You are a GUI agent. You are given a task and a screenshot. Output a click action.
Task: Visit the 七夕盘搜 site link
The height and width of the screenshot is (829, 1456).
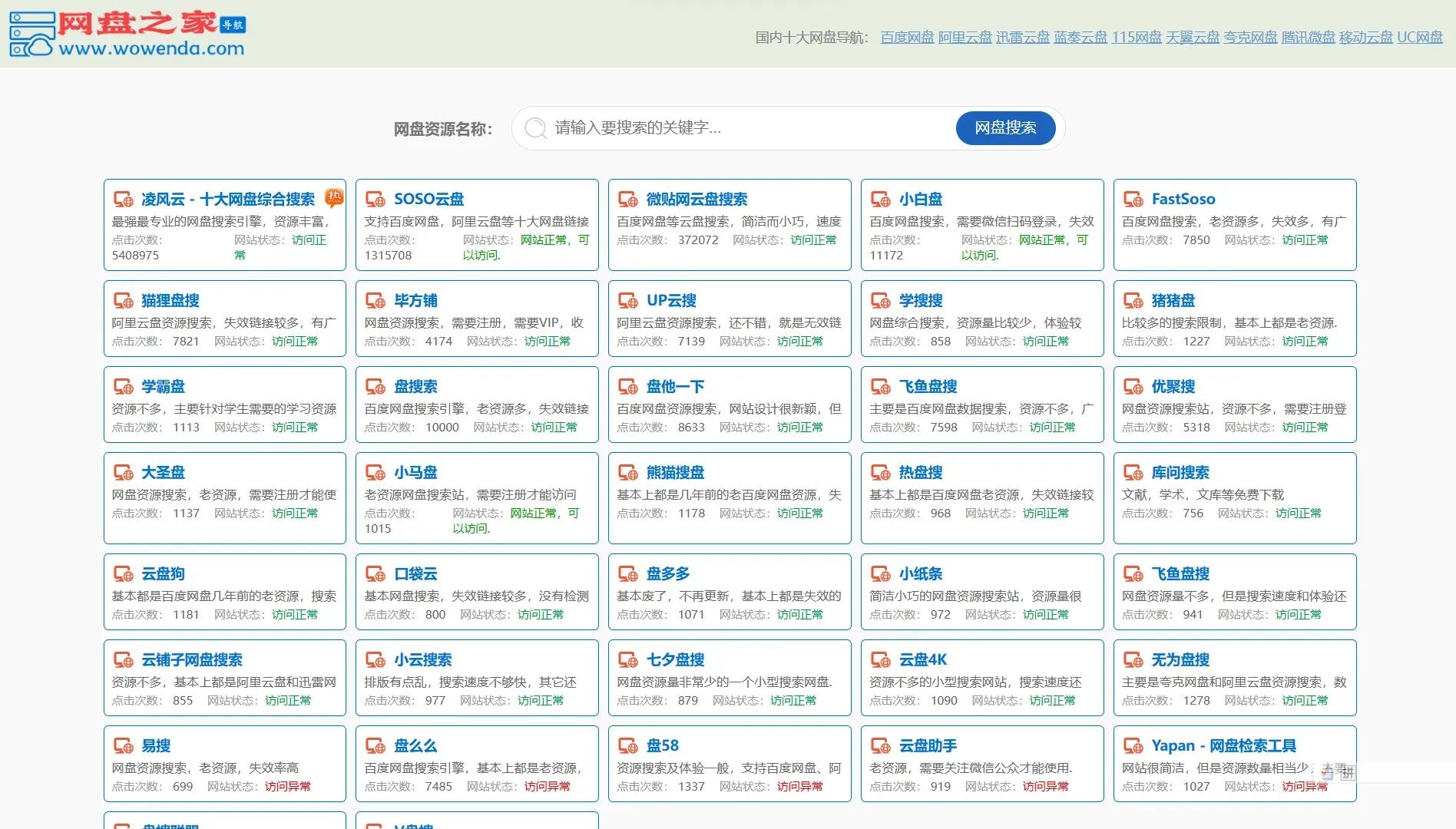[675, 660]
